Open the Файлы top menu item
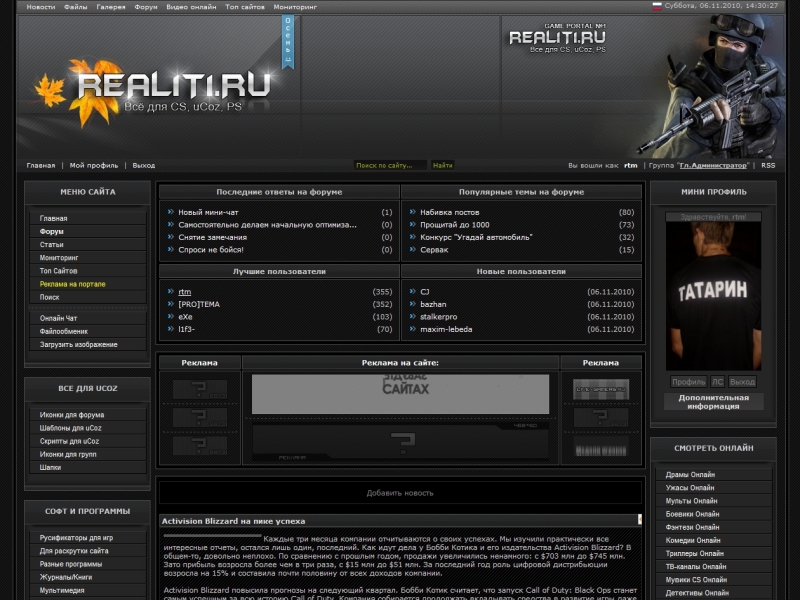This screenshot has width=800, height=600. [x=76, y=7]
